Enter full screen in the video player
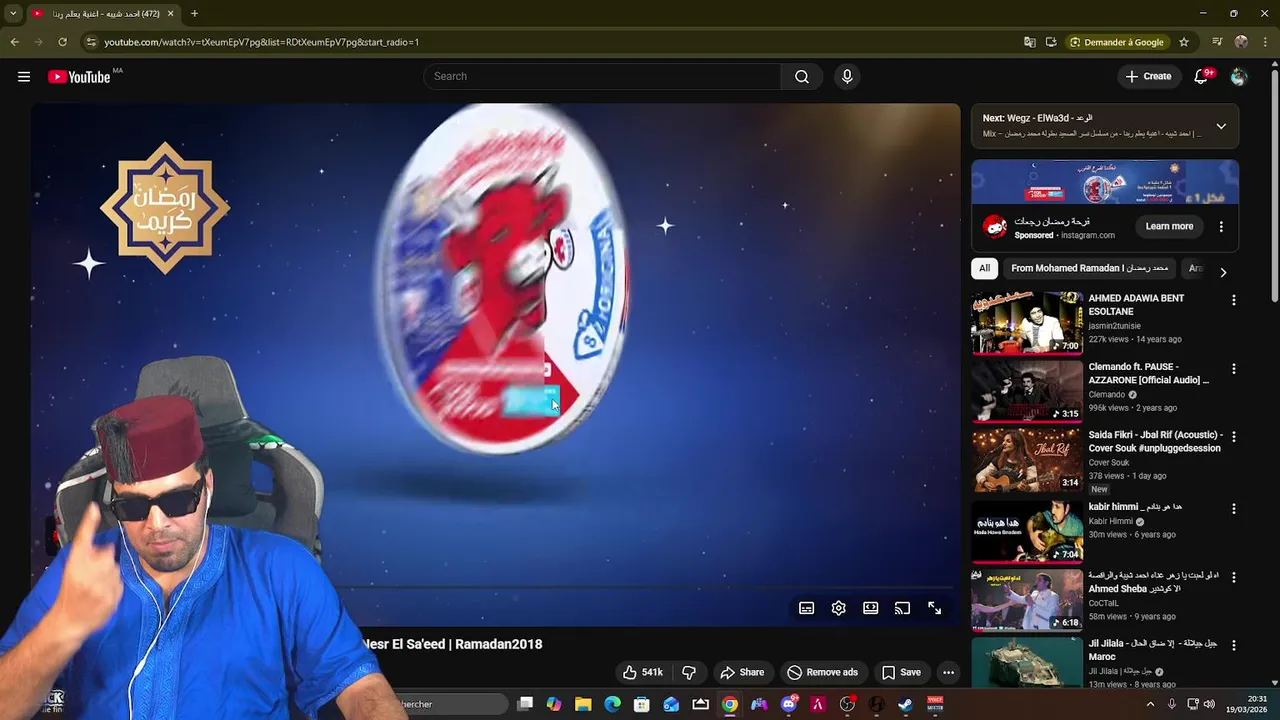 click(x=935, y=608)
